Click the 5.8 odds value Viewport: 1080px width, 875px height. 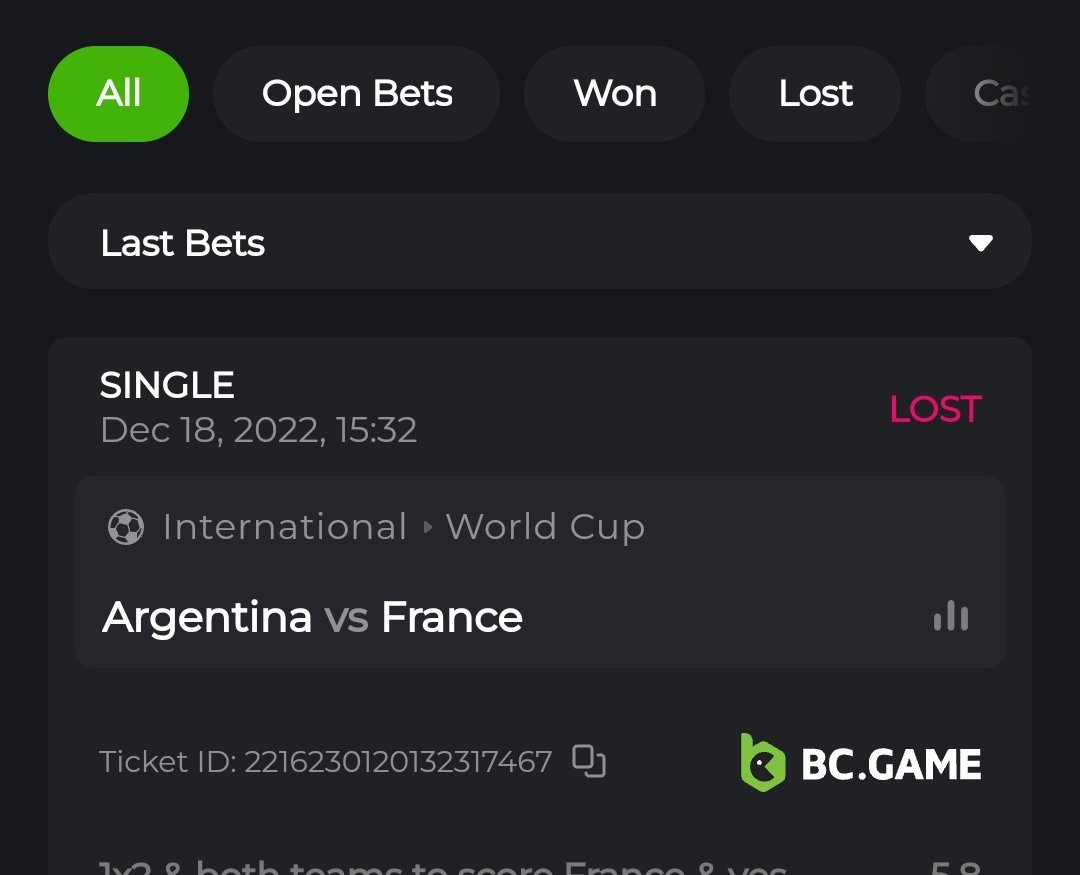(x=955, y=868)
